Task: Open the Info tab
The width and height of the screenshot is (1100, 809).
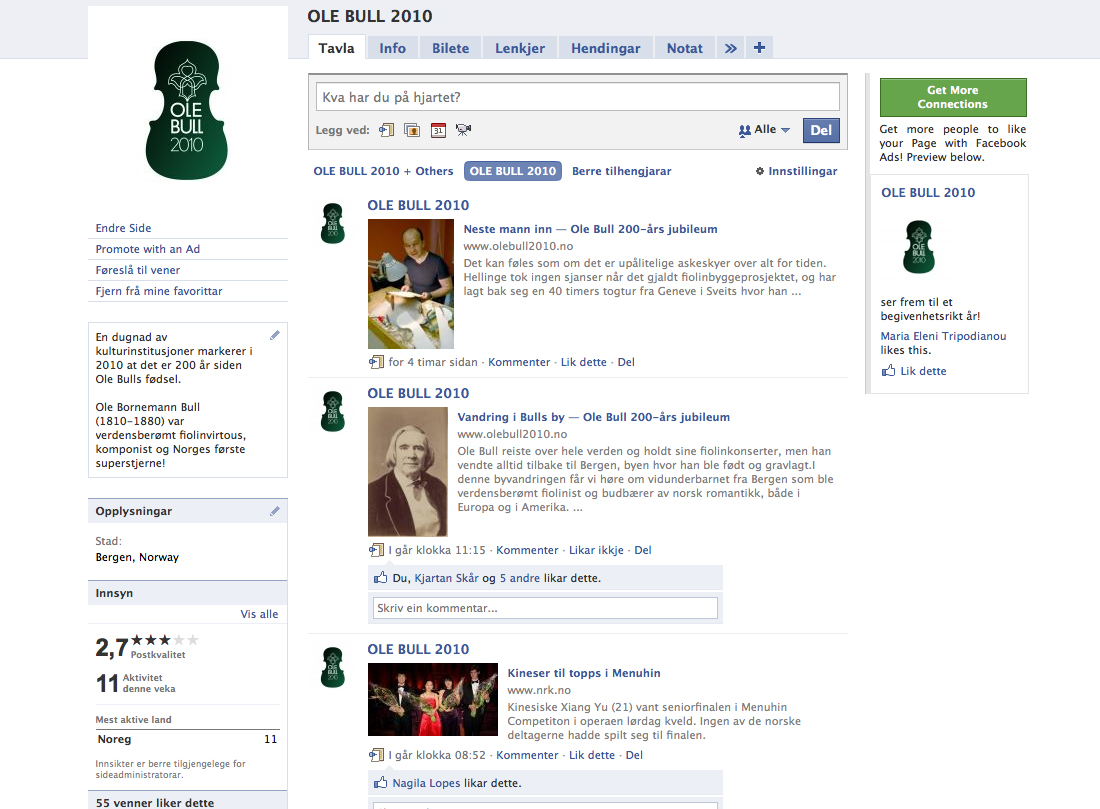Action: [x=392, y=48]
